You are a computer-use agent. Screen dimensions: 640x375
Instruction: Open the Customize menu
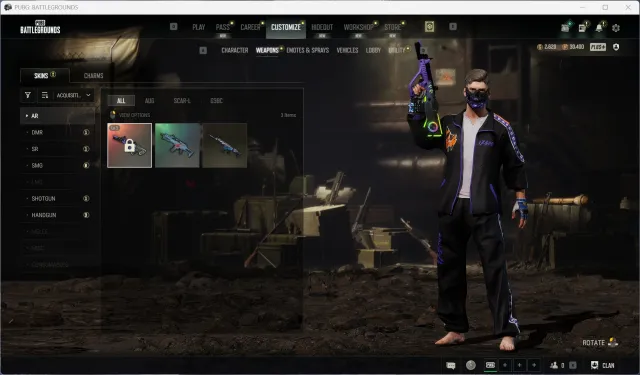click(286, 27)
